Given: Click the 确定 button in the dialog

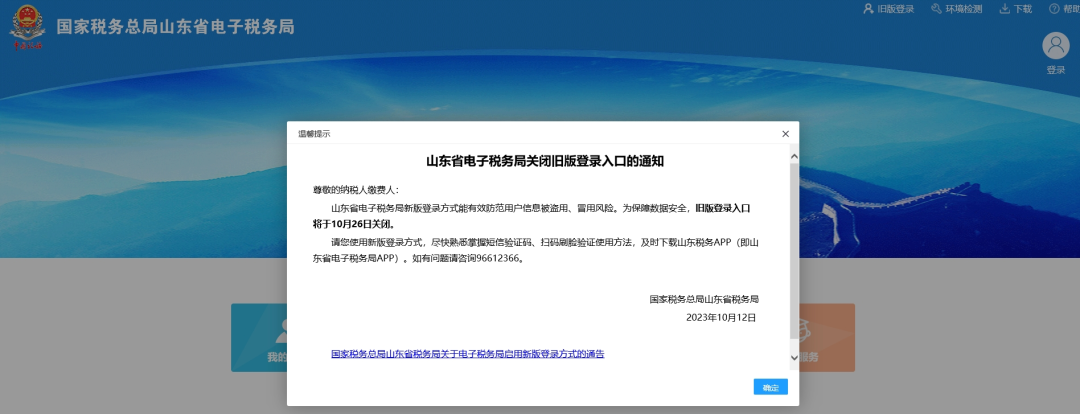Looking at the screenshot, I should click(x=770, y=387).
